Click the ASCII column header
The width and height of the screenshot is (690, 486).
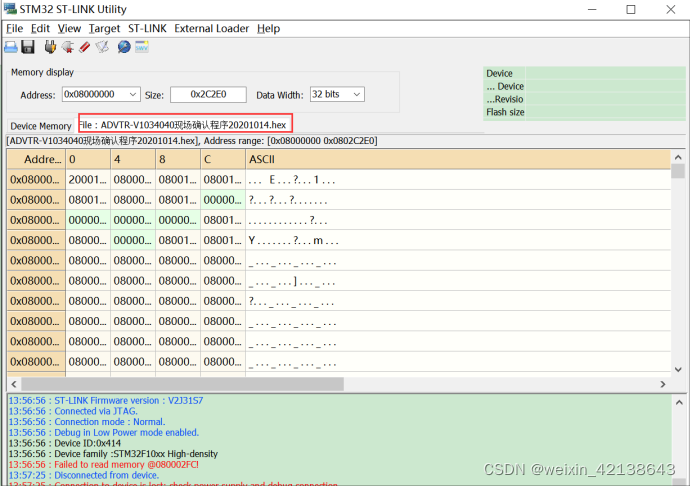click(x=458, y=159)
